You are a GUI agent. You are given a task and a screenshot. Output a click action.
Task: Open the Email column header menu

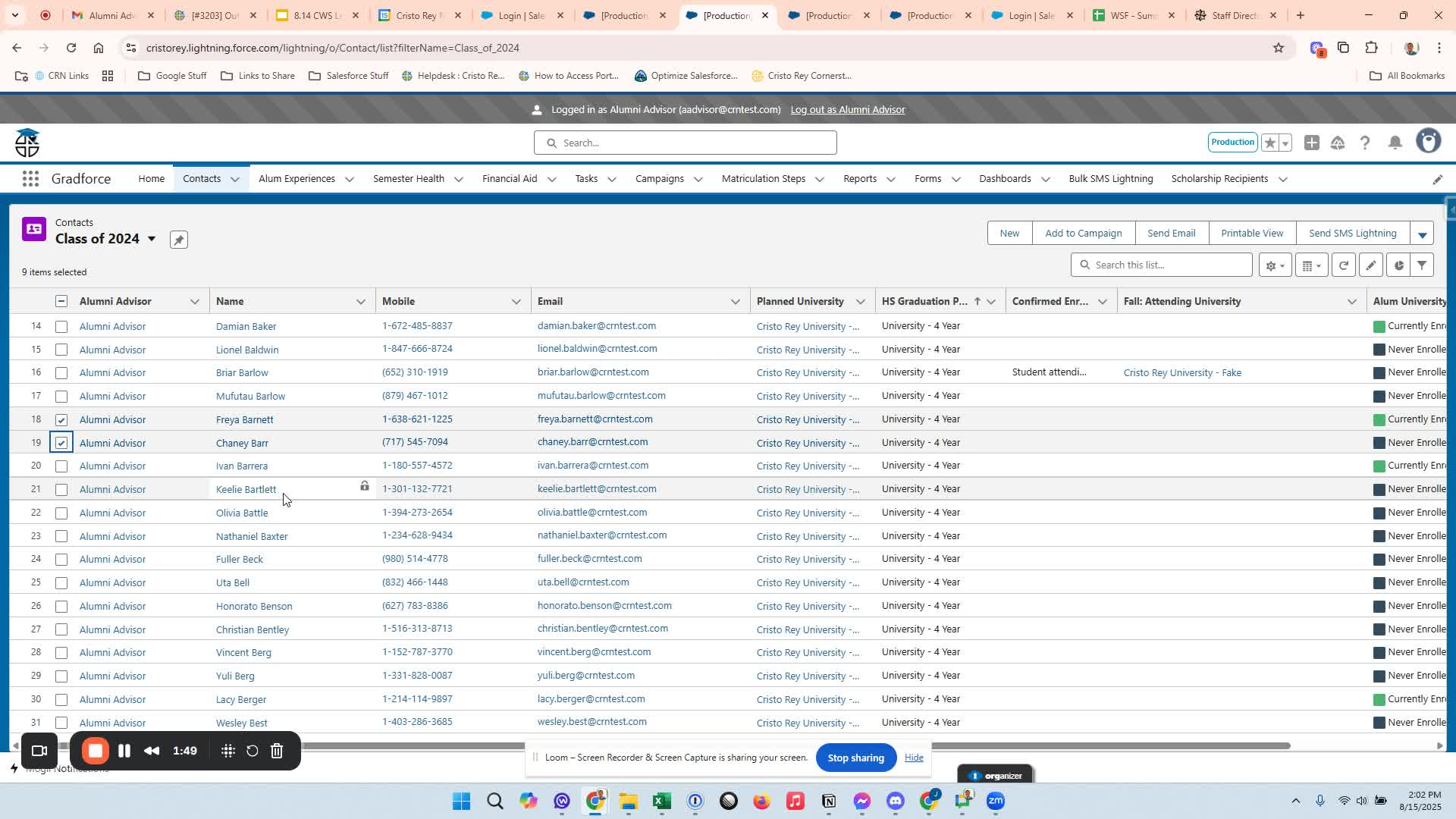[x=735, y=302]
